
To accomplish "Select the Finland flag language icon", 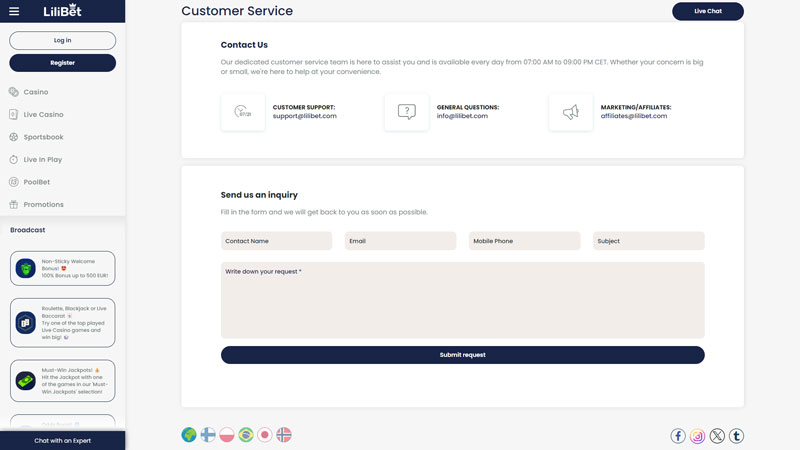I will 208,435.
